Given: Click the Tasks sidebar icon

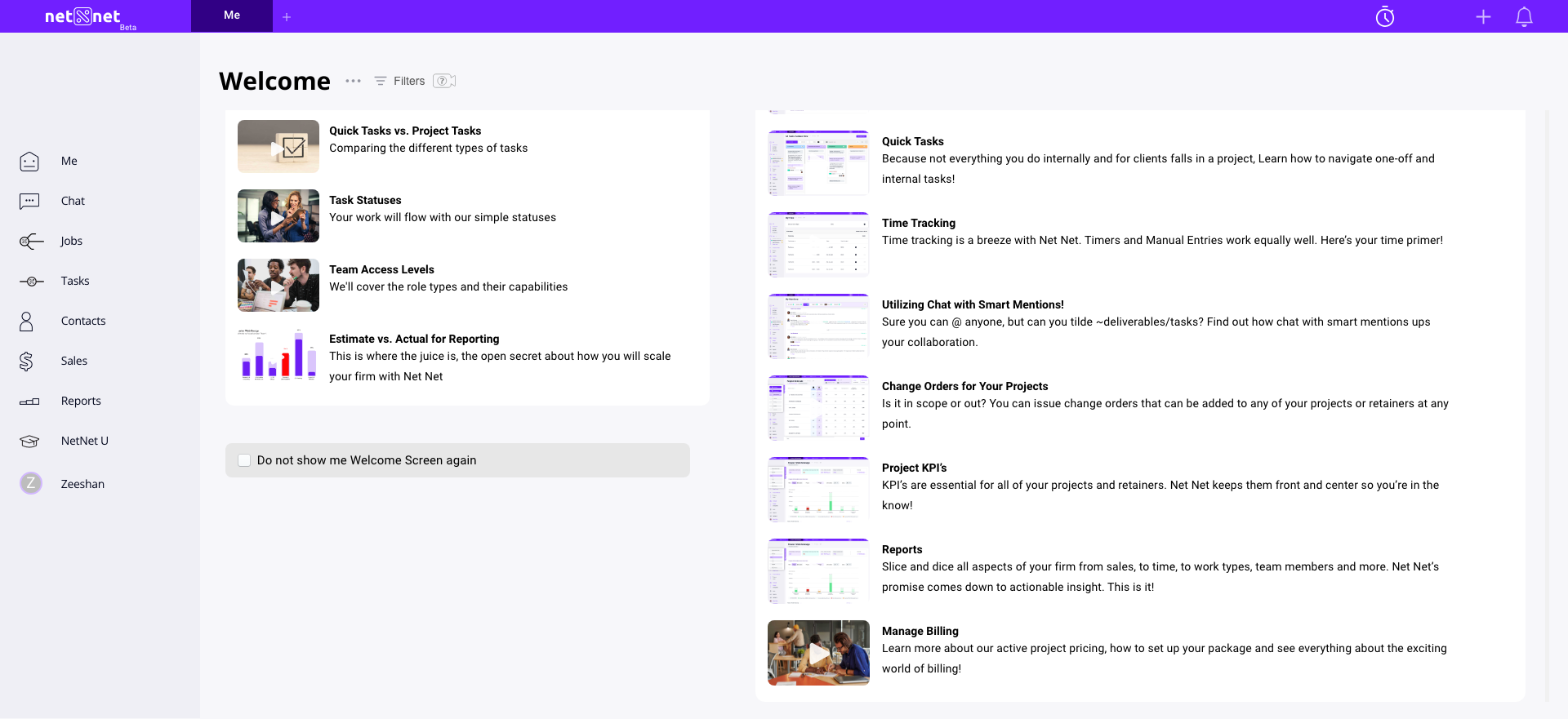Looking at the screenshot, I should pyautogui.click(x=31, y=282).
